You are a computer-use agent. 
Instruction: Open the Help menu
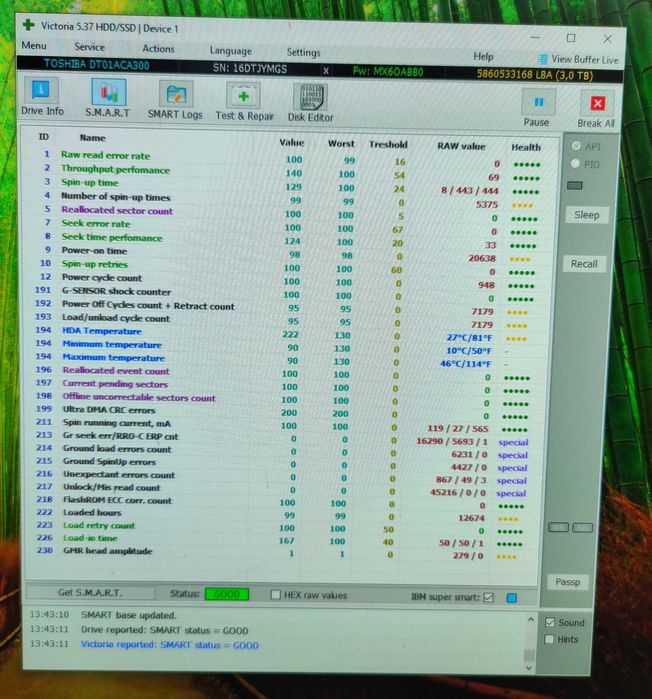483,57
